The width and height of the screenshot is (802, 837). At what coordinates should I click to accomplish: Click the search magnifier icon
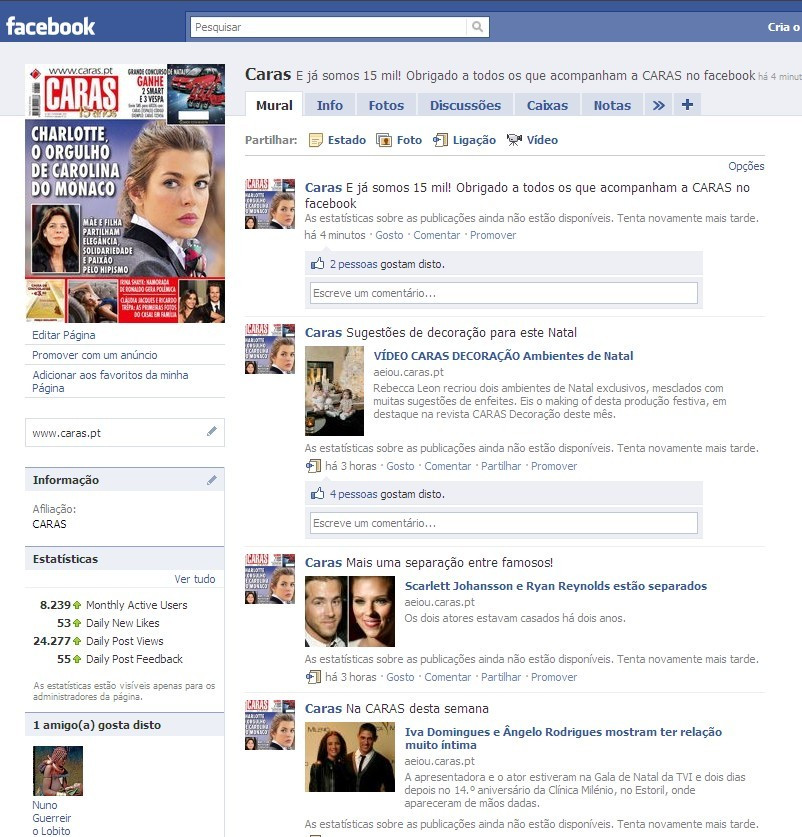477,27
